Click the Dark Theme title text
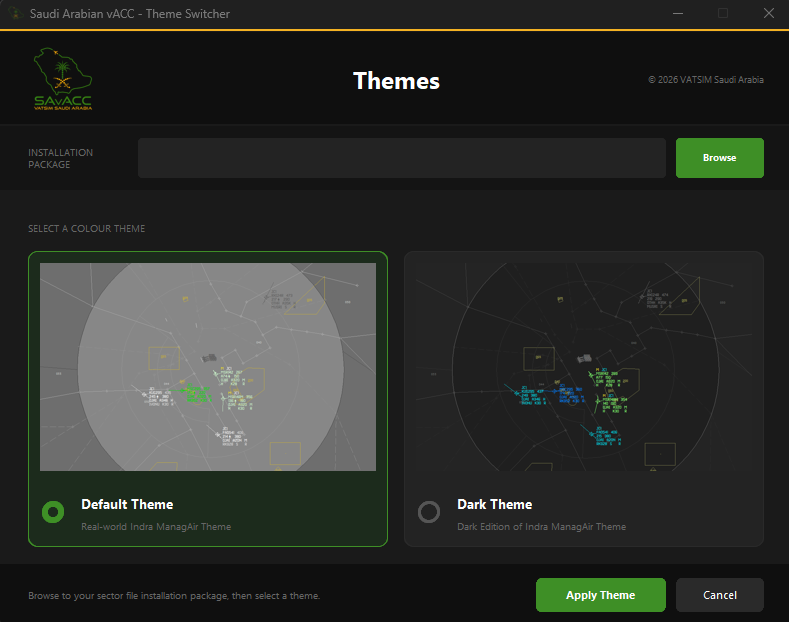Screen dimensions: 789x622 pos(495,504)
